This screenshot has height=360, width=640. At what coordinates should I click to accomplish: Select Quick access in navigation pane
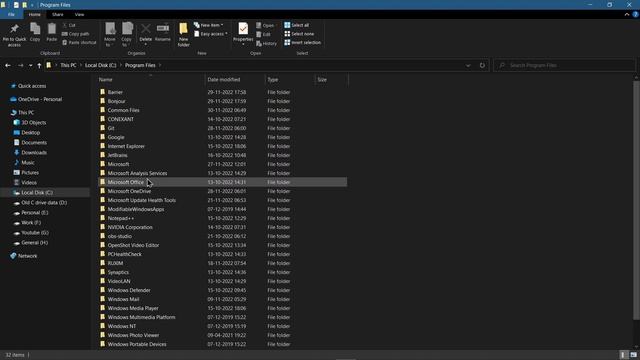click(x=32, y=86)
